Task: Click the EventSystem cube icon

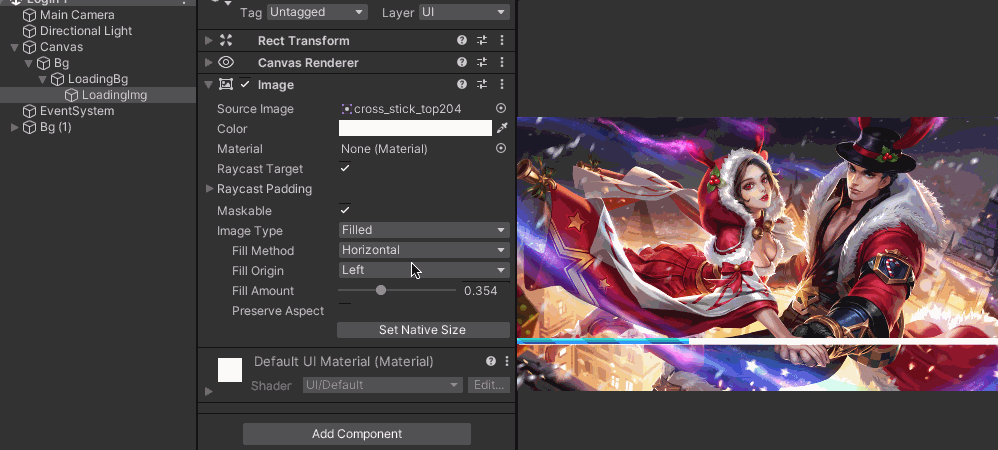Action: coord(29,111)
